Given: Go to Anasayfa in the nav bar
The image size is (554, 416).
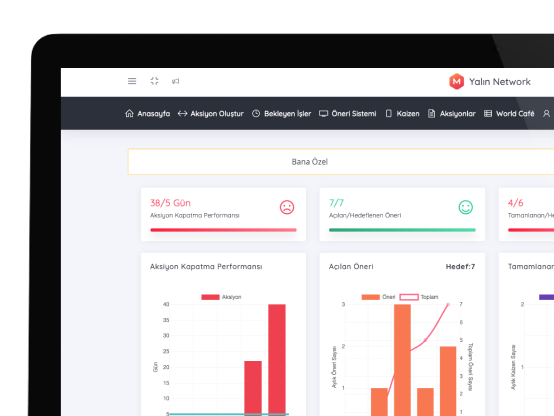Looking at the screenshot, I should tap(154, 114).
